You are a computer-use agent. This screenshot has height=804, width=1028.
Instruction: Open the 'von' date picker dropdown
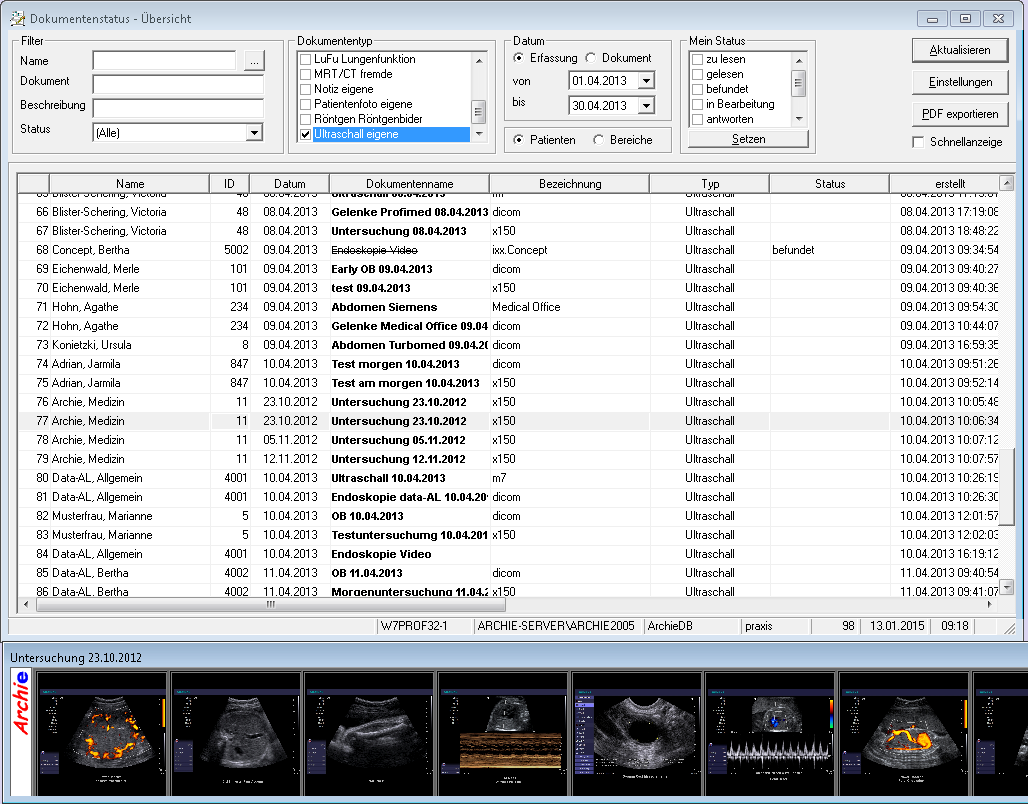point(645,81)
